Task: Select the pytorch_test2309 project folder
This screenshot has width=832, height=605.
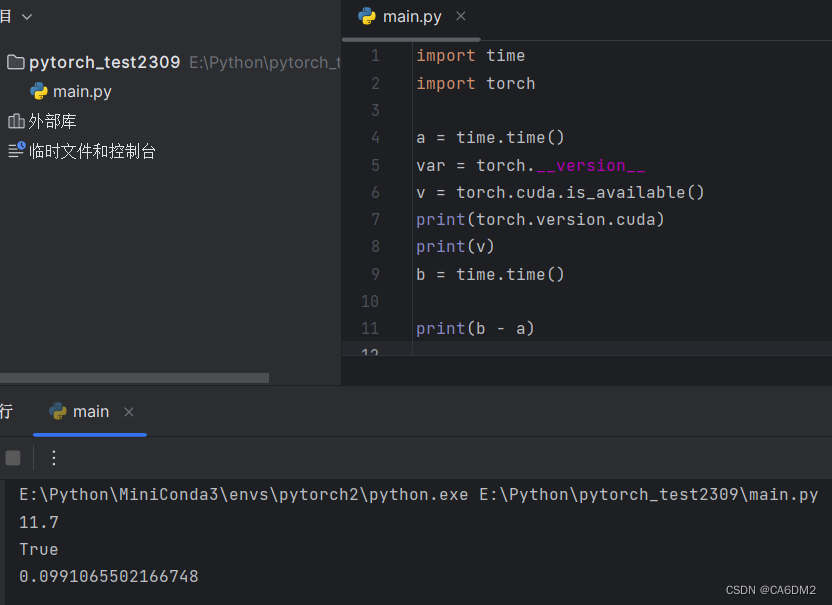Action: [x=105, y=63]
